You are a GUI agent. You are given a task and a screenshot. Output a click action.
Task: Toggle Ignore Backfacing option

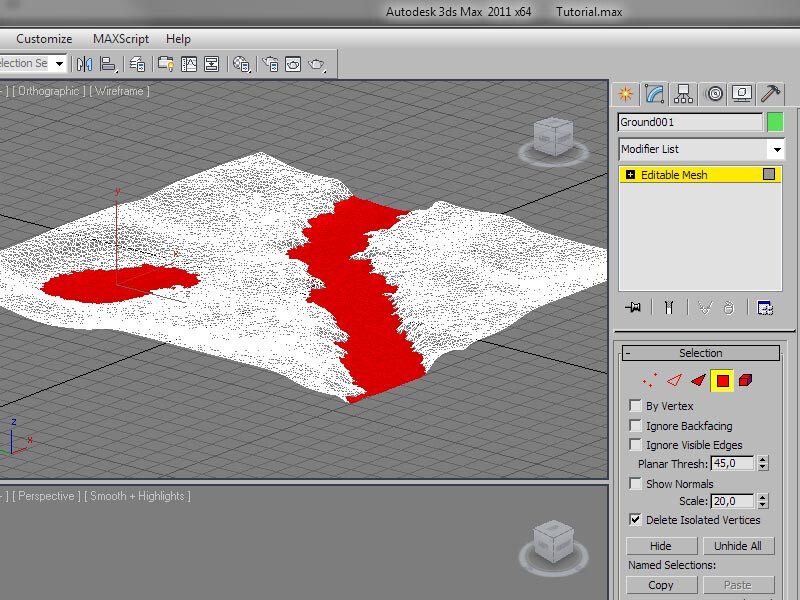point(635,426)
